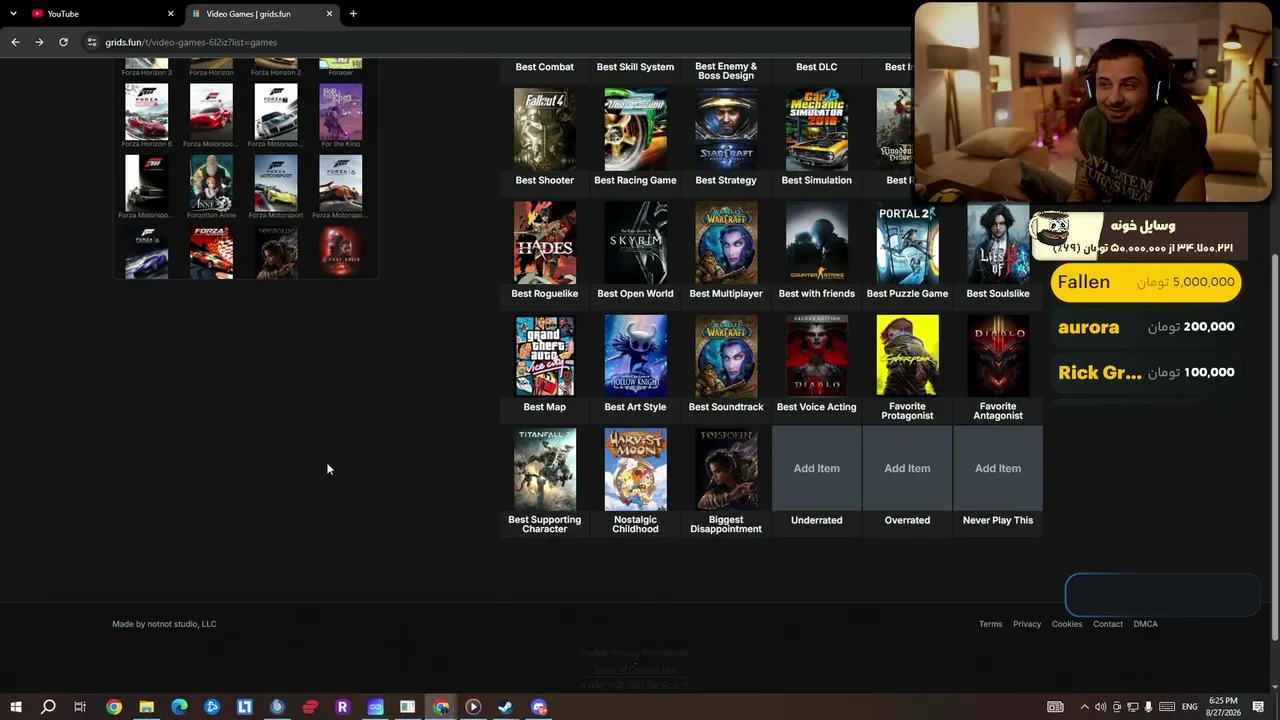Reload the grids.fun page
Image resolution: width=1280 pixels, height=720 pixels.
[x=63, y=42]
